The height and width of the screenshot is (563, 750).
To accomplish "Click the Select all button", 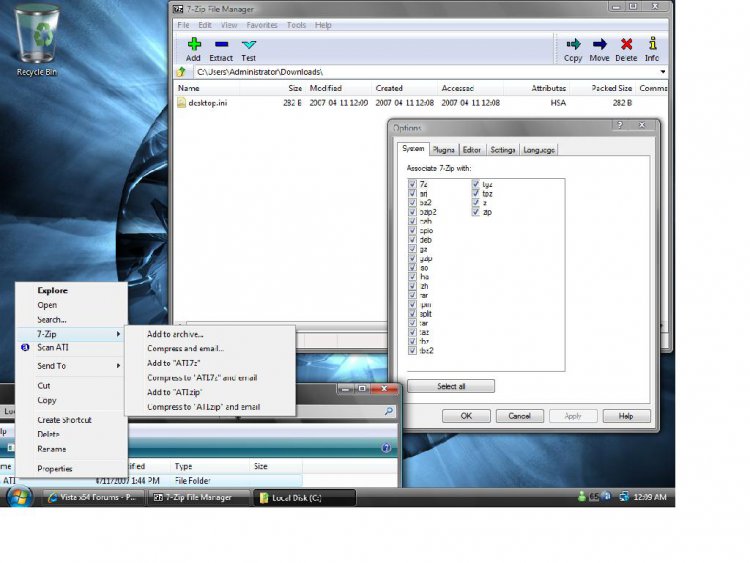I will (x=451, y=386).
